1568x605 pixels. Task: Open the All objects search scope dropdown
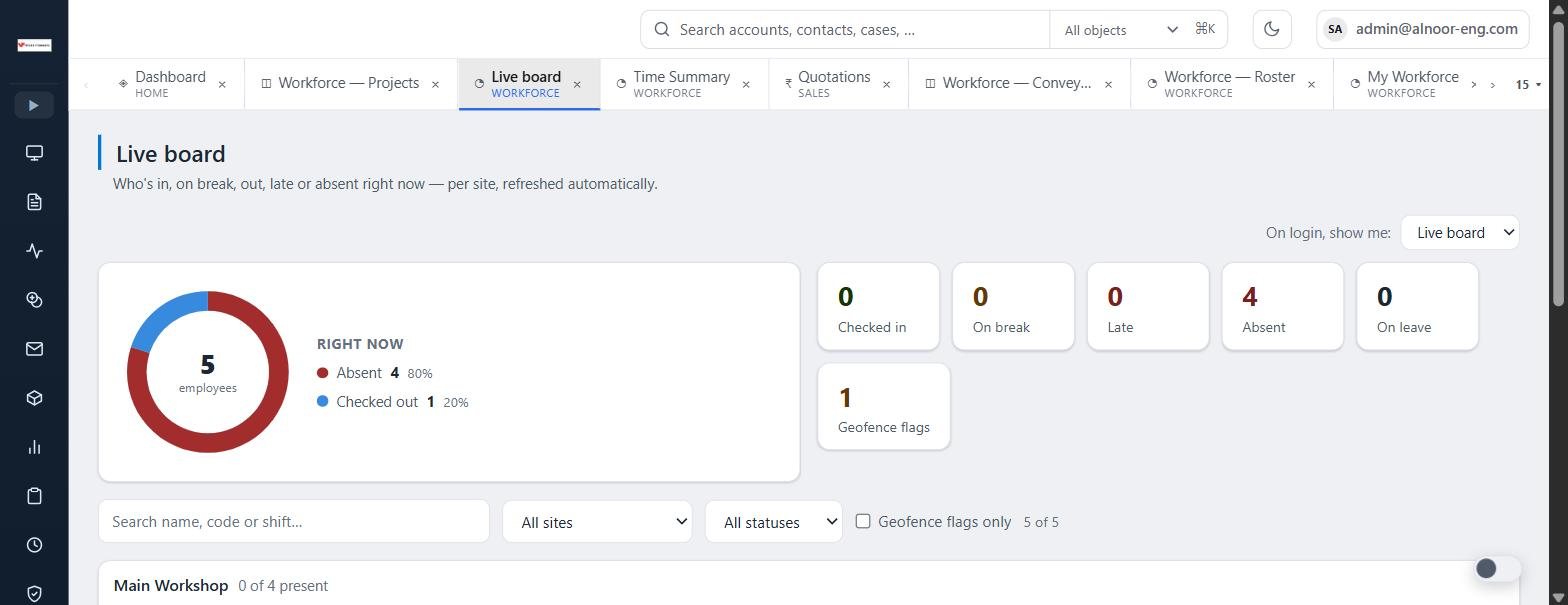1120,30
